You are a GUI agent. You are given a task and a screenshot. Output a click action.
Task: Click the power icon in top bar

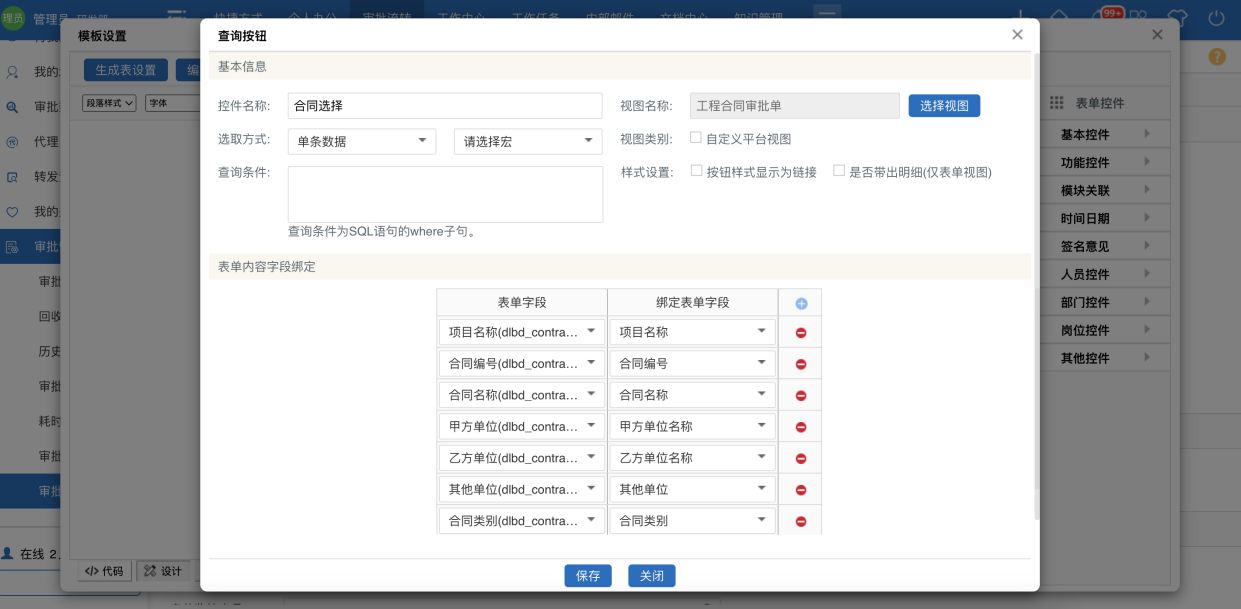[x=1216, y=17]
